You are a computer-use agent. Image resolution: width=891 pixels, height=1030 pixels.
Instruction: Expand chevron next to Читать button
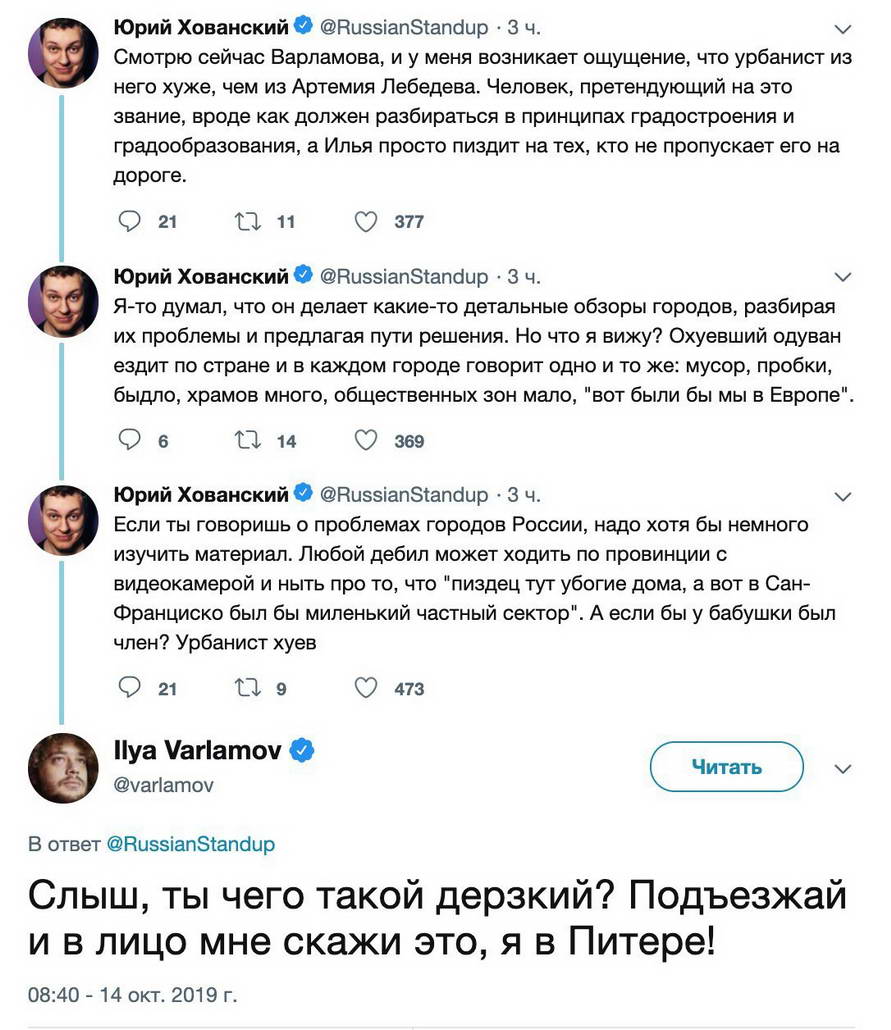tap(842, 769)
